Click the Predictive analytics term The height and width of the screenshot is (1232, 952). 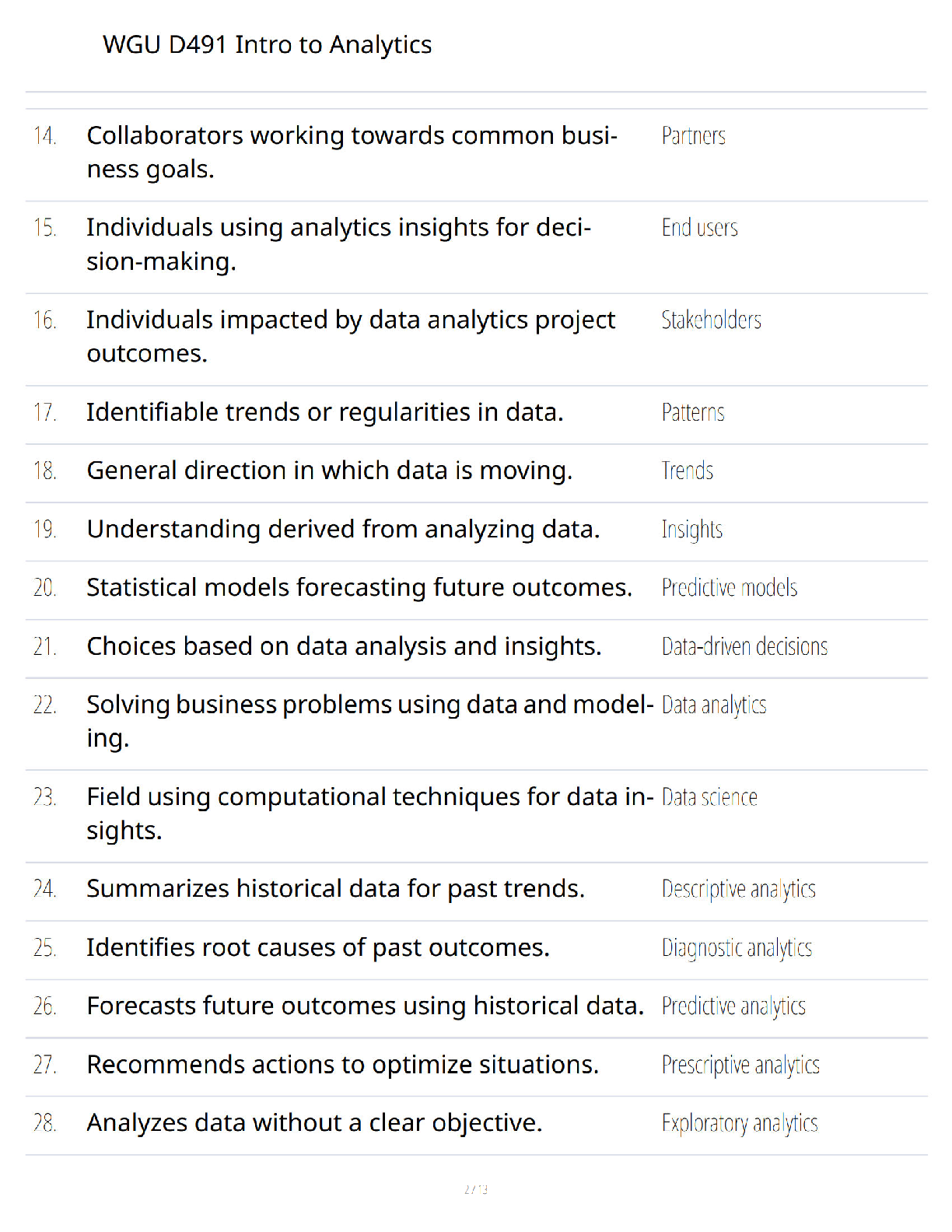tap(733, 1006)
